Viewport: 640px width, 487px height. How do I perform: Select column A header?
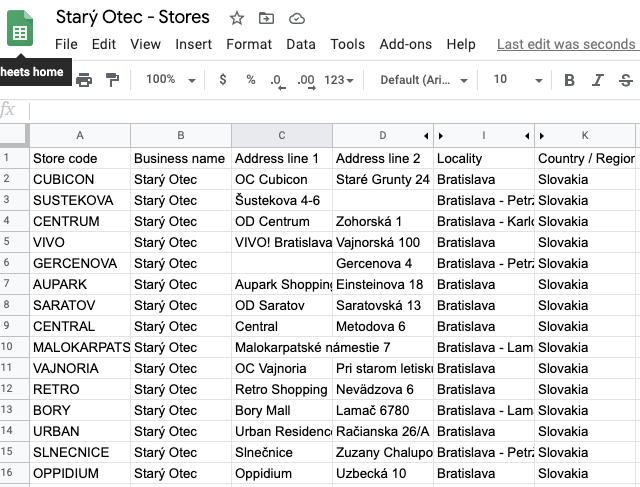click(80, 136)
